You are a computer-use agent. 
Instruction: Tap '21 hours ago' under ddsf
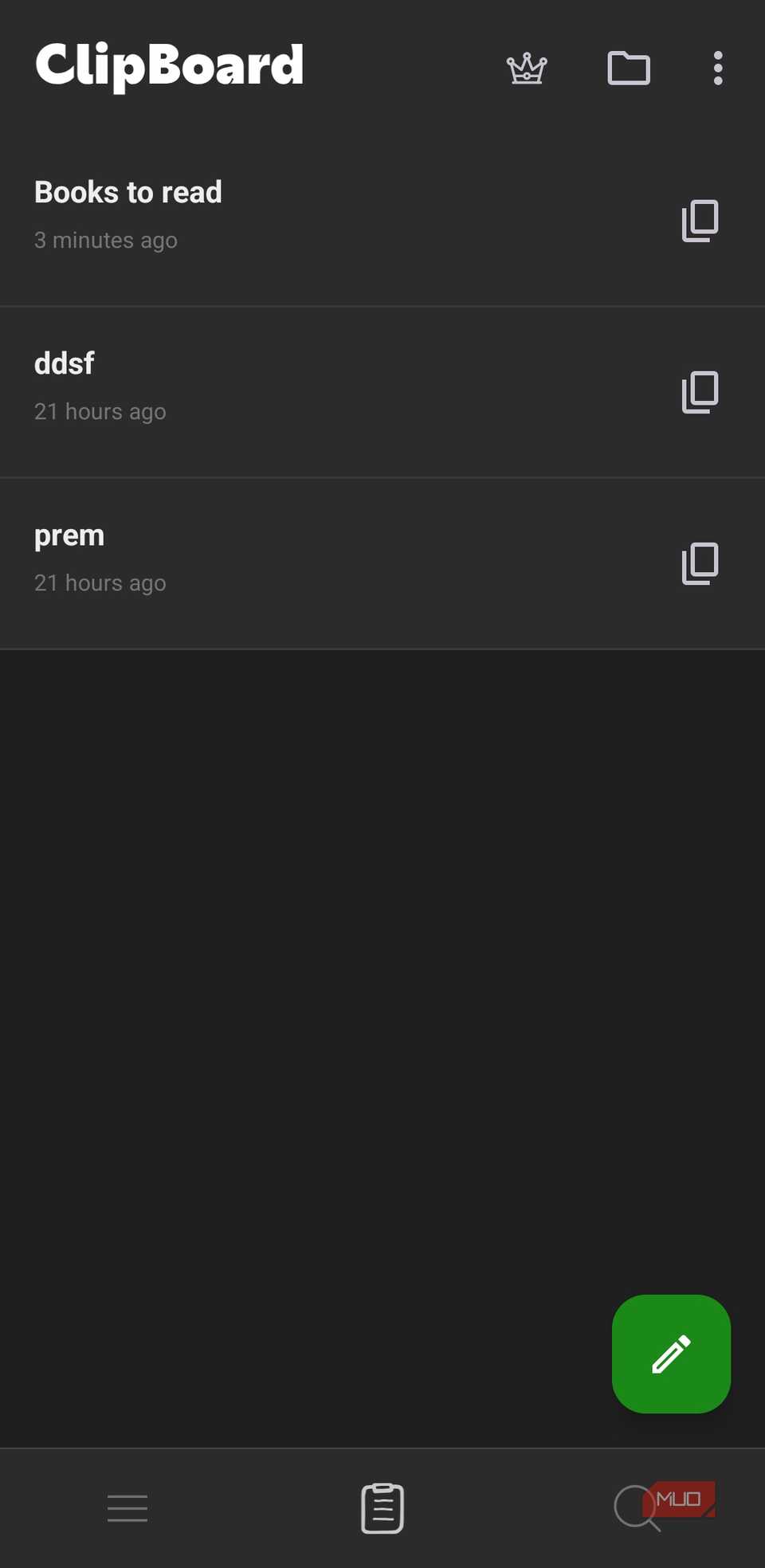coord(100,411)
